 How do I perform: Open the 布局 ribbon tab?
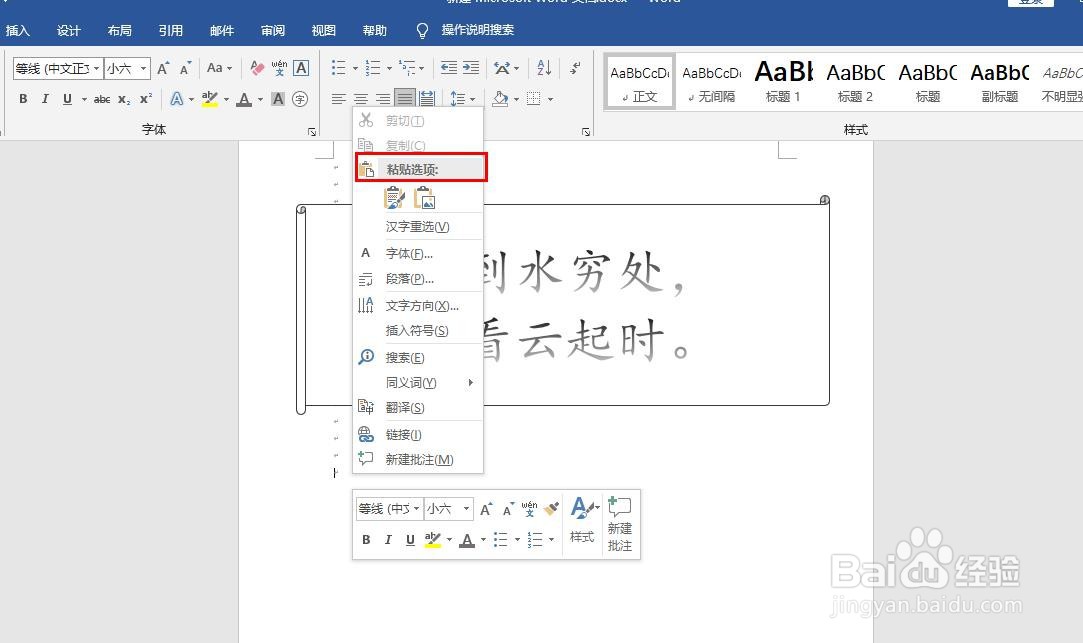tap(119, 30)
